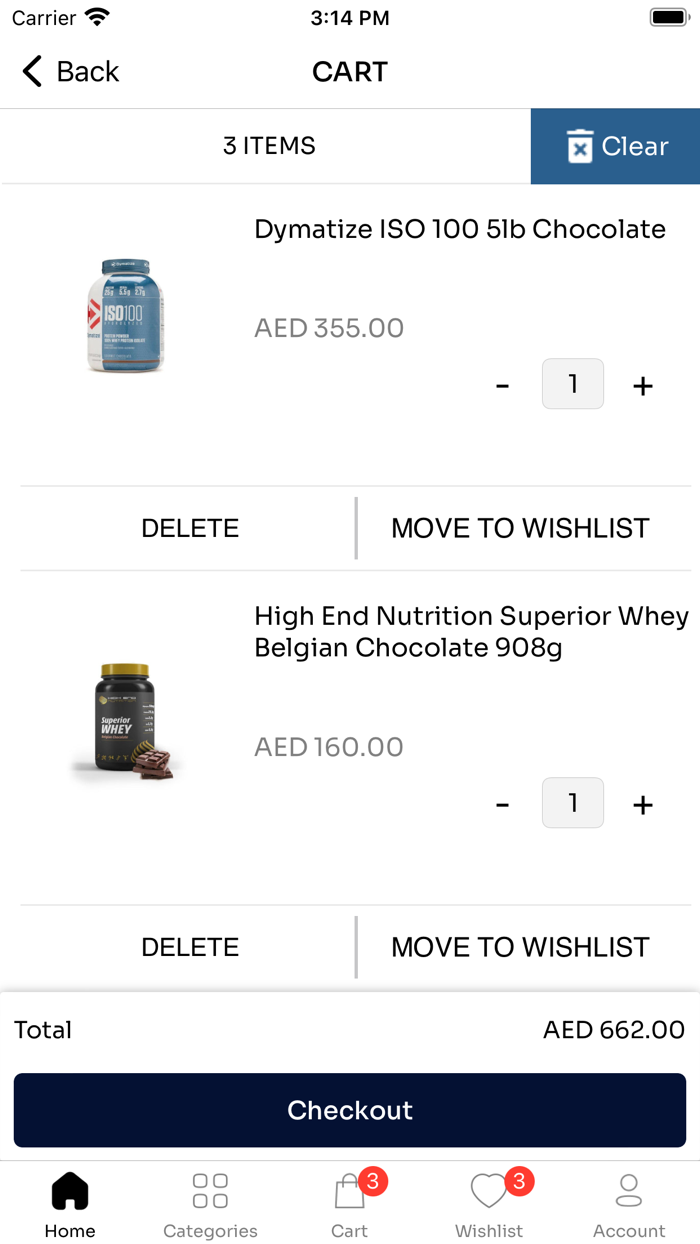Increase quantity of Superior Whey Belgian Chocolate
Image resolution: width=700 pixels, height=1244 pixels.
(x=642, y=802)
